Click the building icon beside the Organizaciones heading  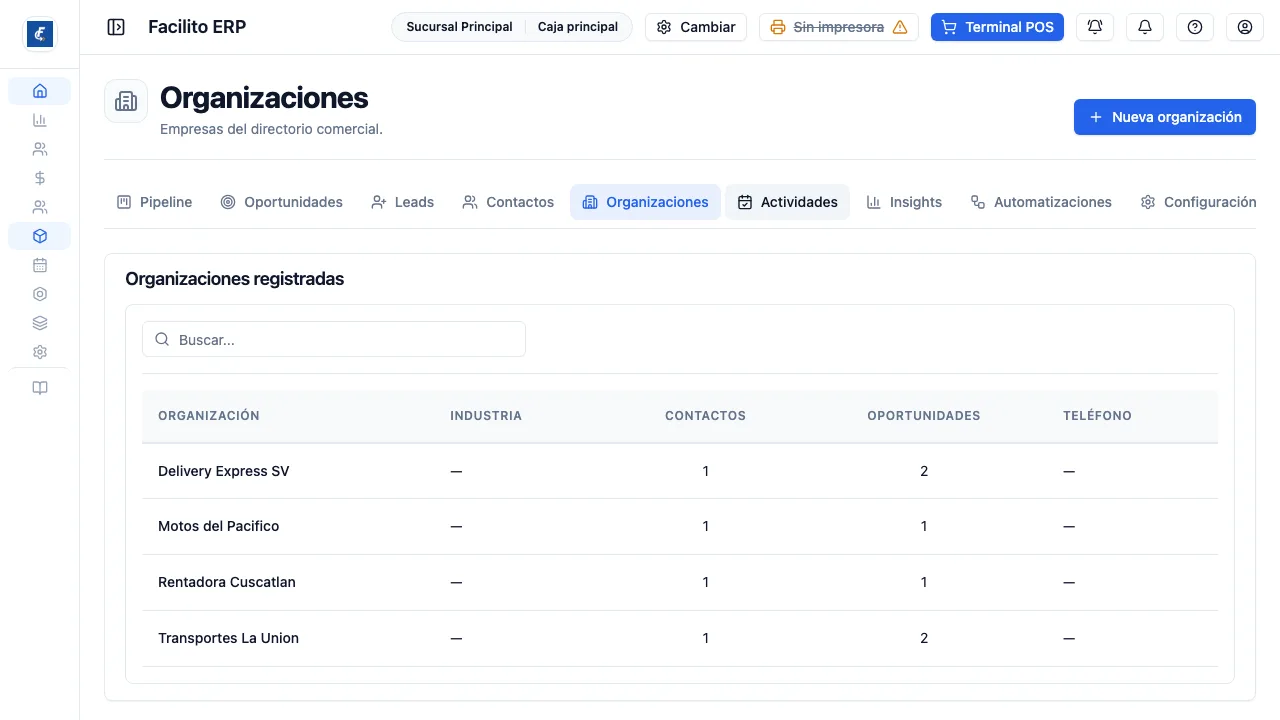pyautogui.click(x=126, y=101)
